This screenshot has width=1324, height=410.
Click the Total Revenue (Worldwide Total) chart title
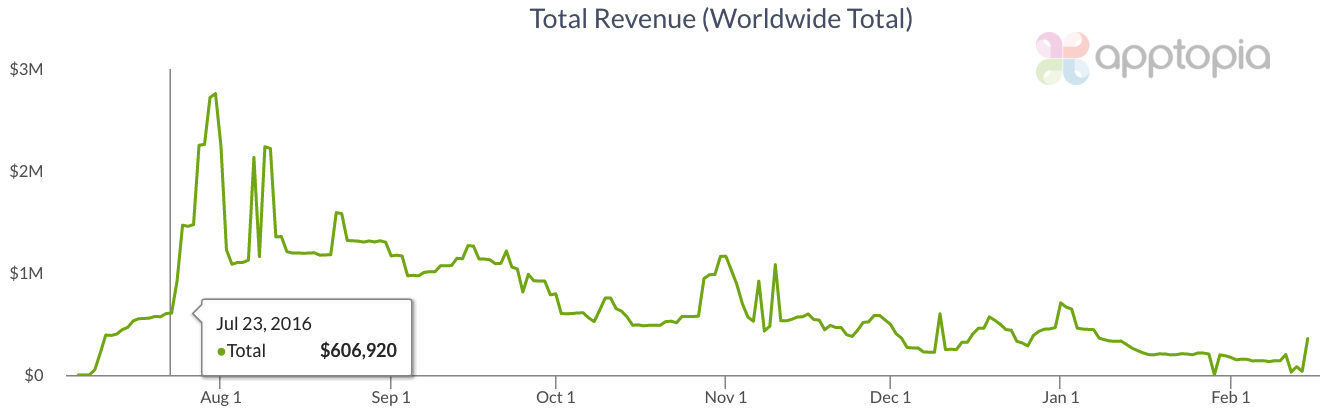tap(720, 19)
